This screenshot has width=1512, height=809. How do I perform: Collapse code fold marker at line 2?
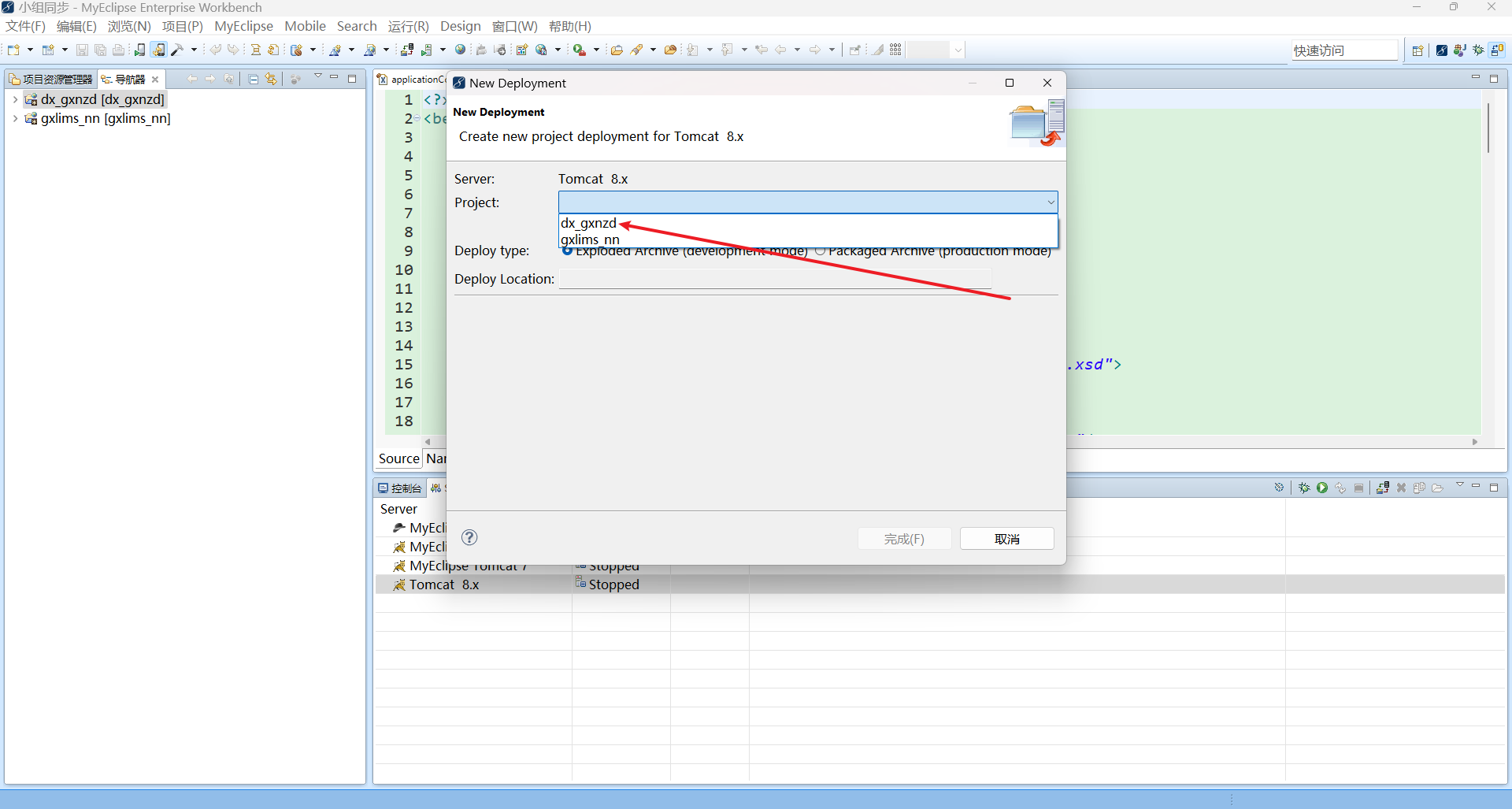pos(417,119)
